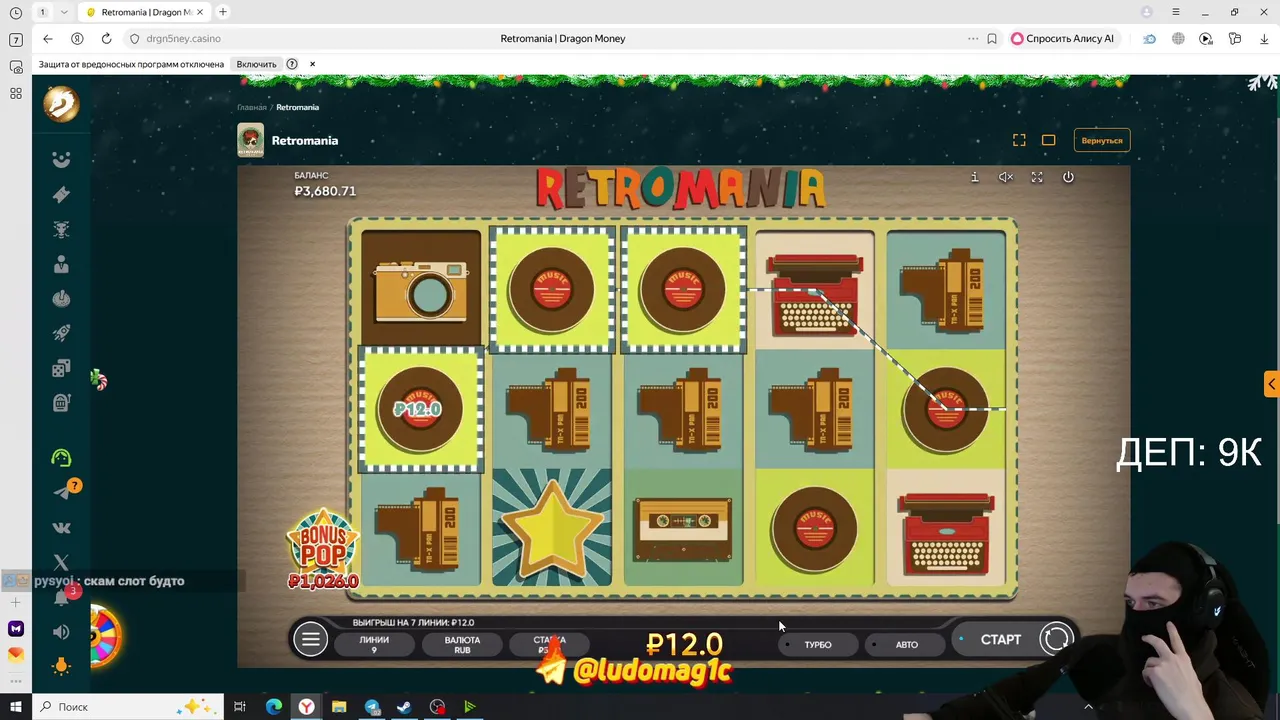Open the game info icon
Viewport: 1280px width, 720px height.
click(x=974, y=177)
